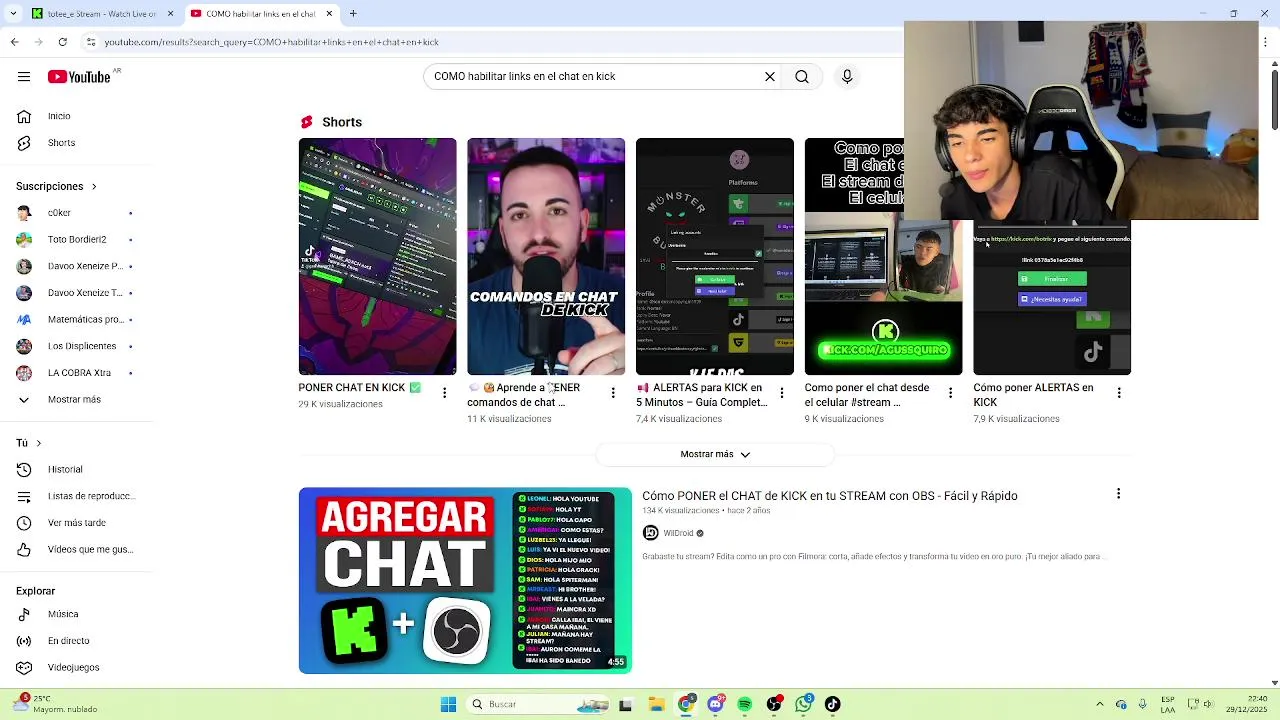The image size is (1280, 720).
Task: Open WhatsApp from taskbar
Action: 804,704
